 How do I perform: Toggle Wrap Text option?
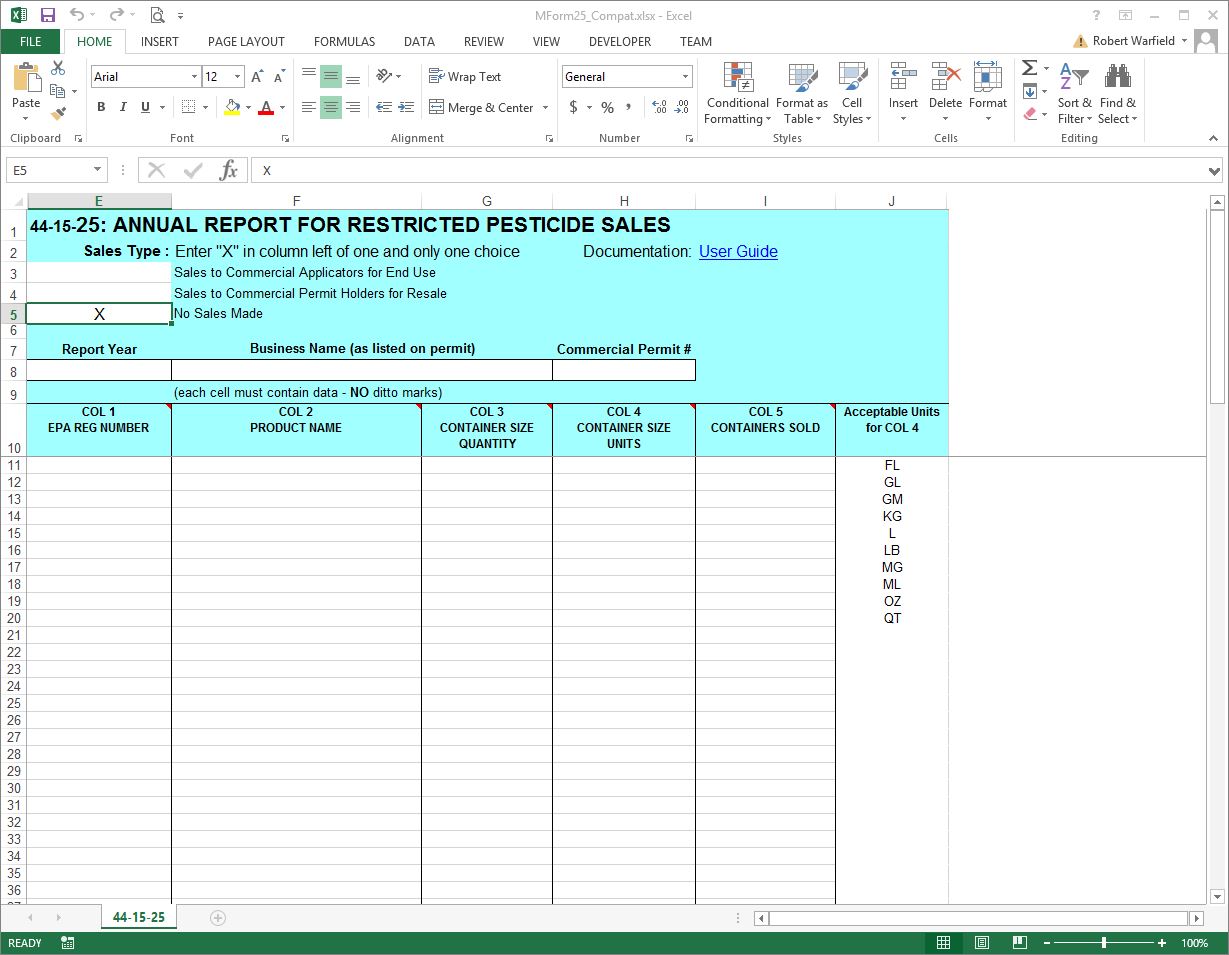point(465,77)
